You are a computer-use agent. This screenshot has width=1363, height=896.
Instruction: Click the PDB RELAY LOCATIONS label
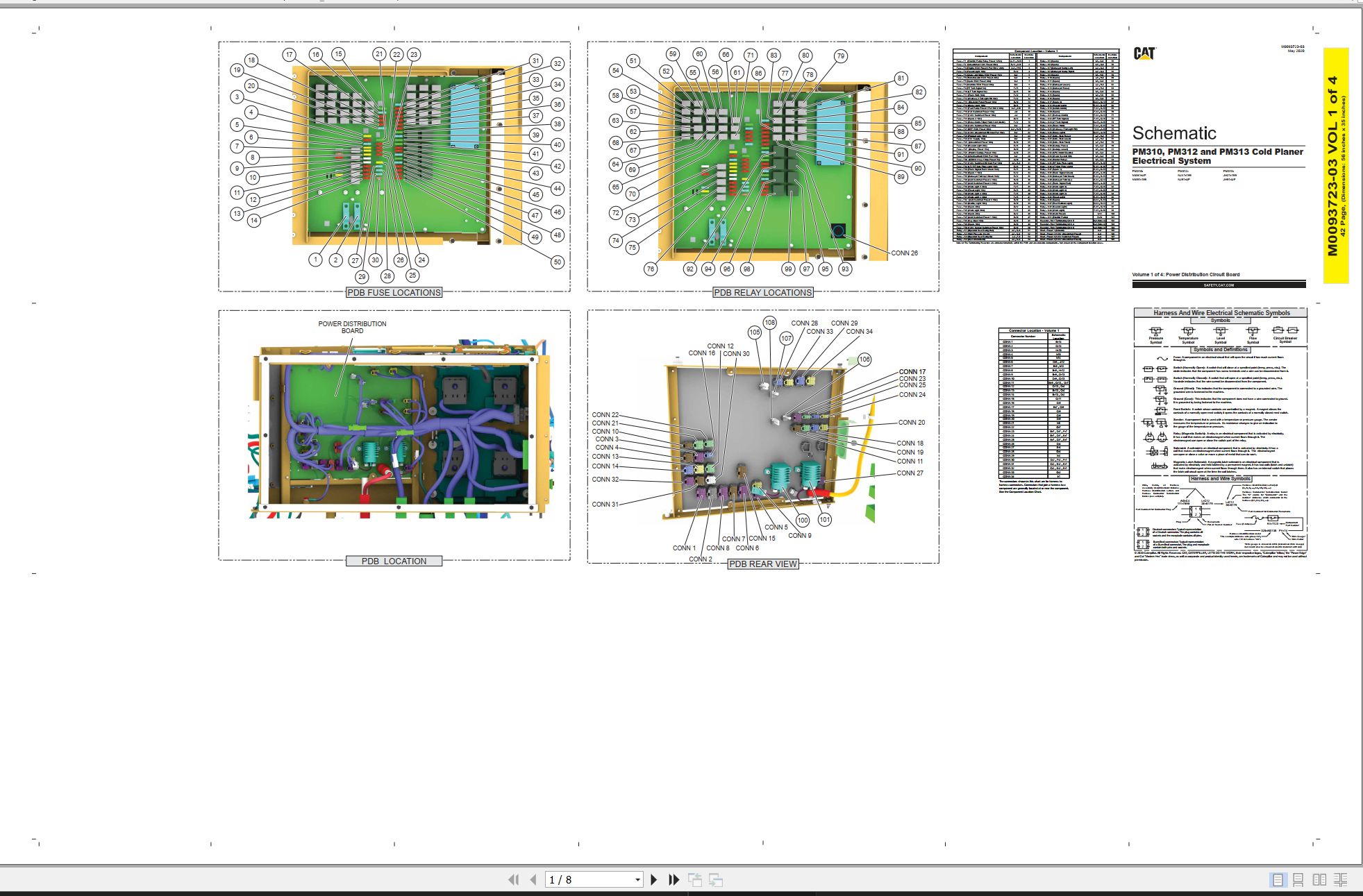763,292
